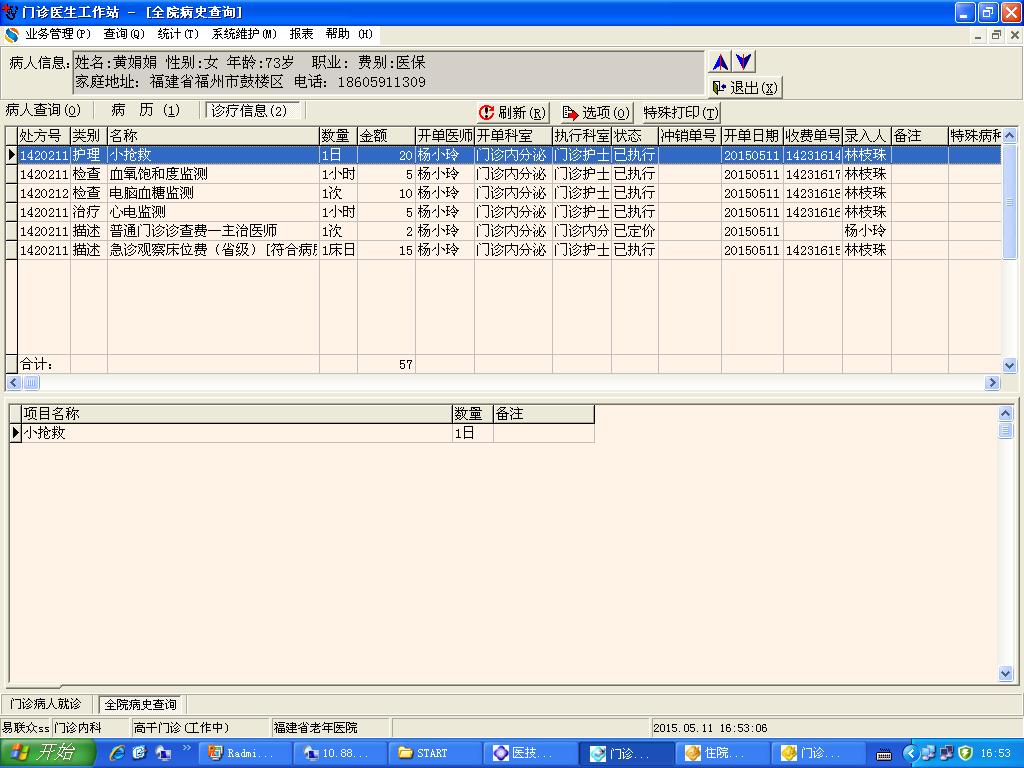Click the down arrow next-patient icon
This screenshot has height=768, width=1024.
[744, 62]
